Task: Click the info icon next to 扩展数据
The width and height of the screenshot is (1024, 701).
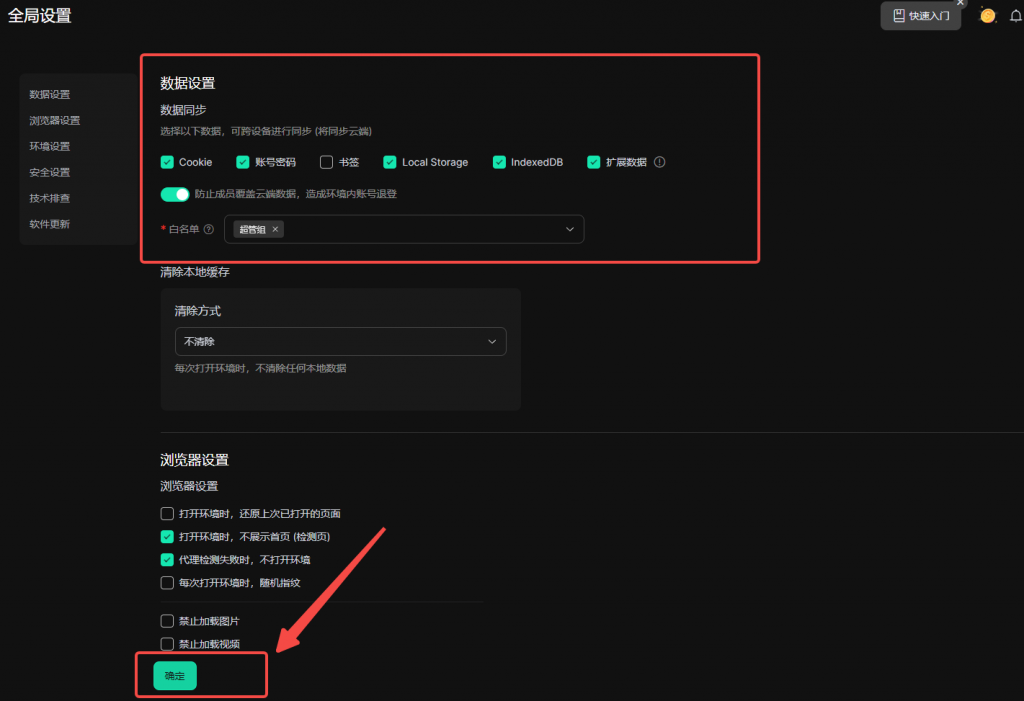Action: pos(660,162)
